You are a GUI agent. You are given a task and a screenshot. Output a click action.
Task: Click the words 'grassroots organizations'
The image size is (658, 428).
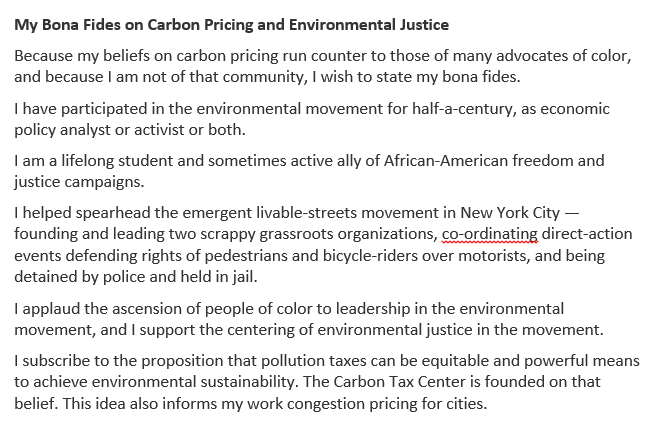pyautogui.click(x=347, y=234)
